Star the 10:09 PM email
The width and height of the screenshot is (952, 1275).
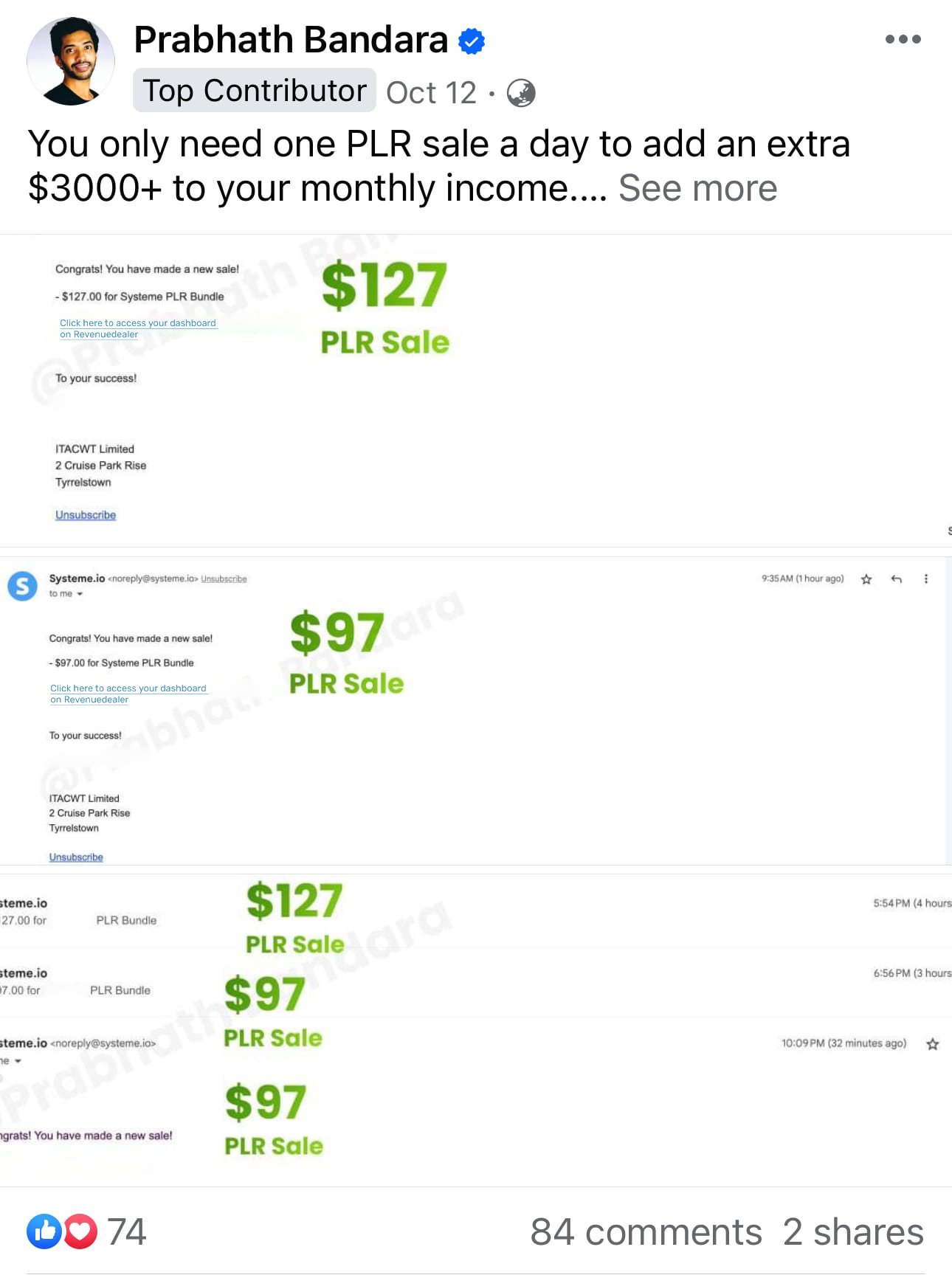pyautogui.click(x=933, y=1044)
